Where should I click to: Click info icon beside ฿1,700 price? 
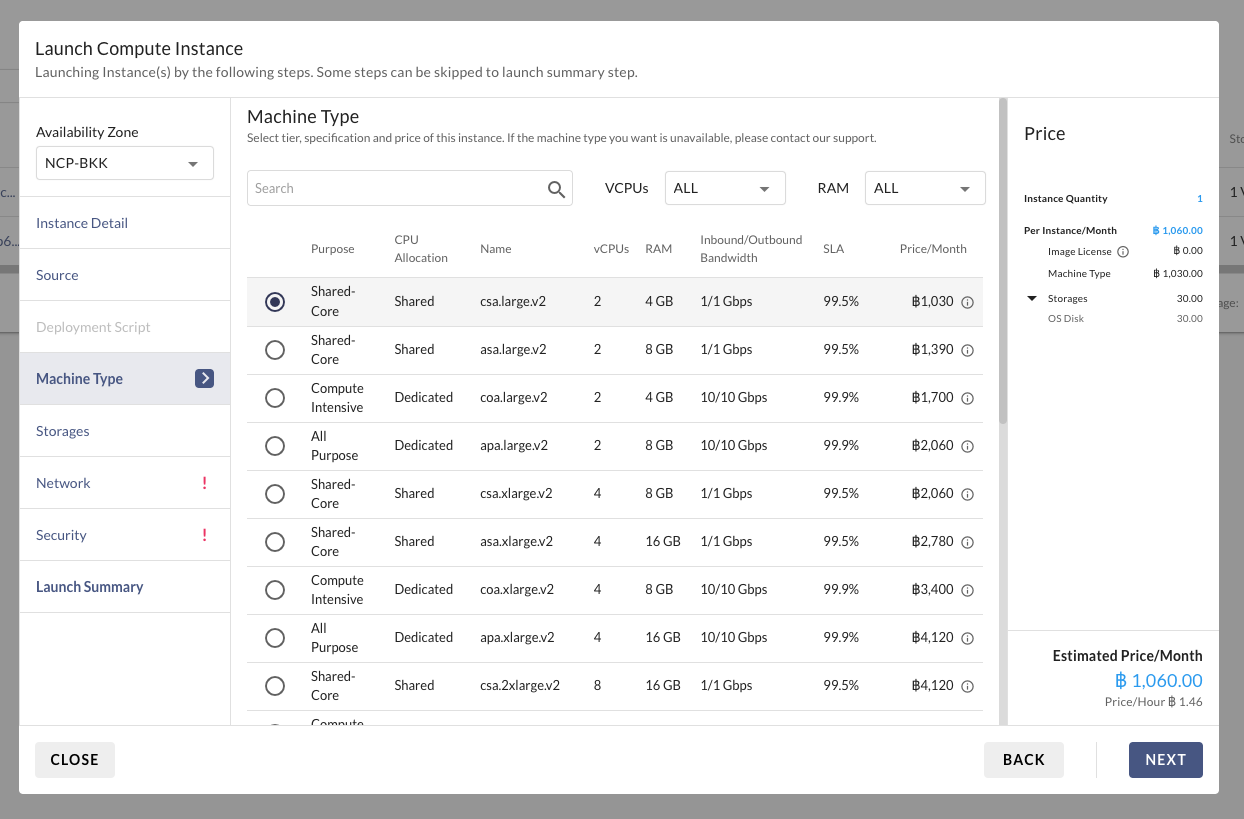pos(967,398)
